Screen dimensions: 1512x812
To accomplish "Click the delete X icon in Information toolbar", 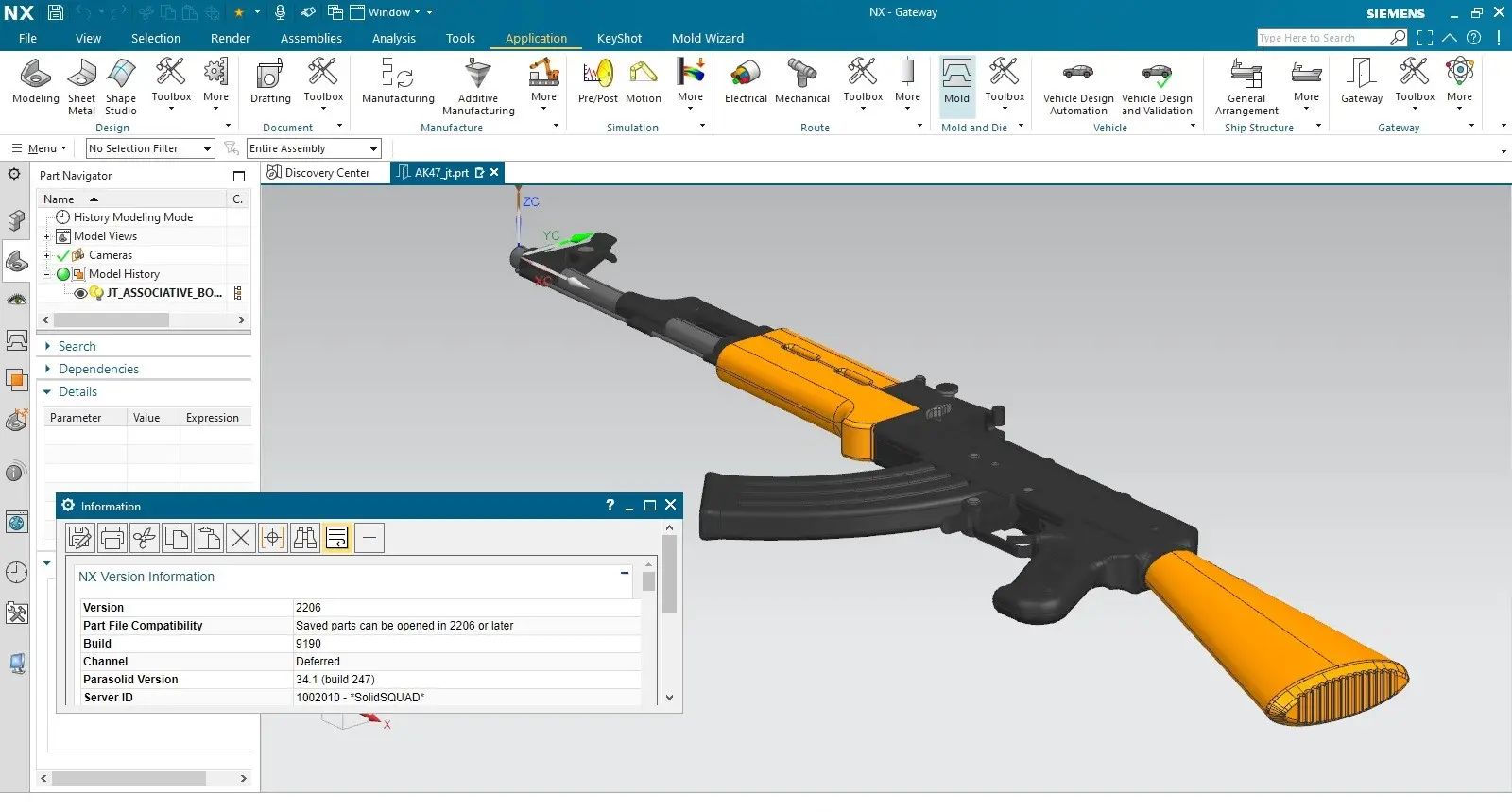I will pyautogui.click(x=241, y=538).
